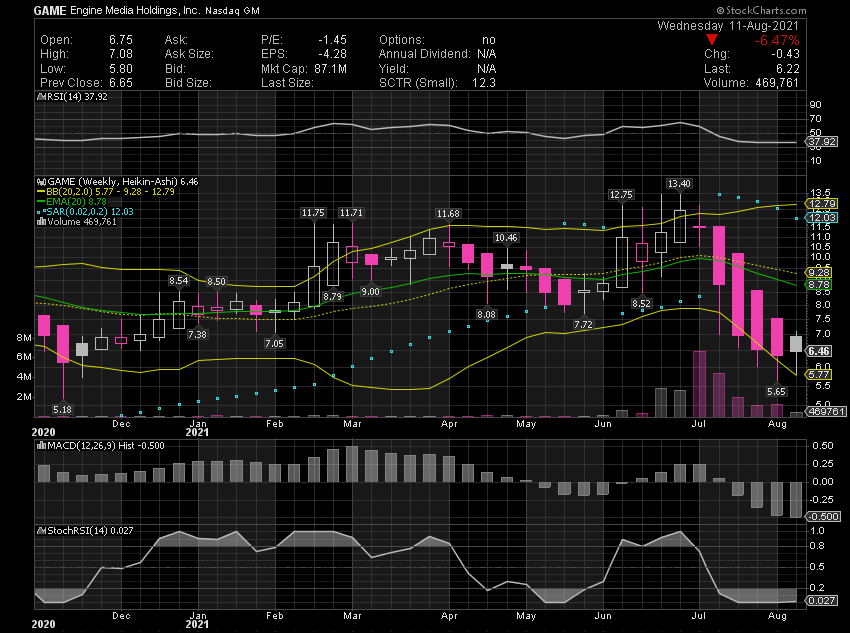This screenshot has width=850, height=633.
Task: Click the Nasdaq GM exchange label
Action: coord(232,11)
